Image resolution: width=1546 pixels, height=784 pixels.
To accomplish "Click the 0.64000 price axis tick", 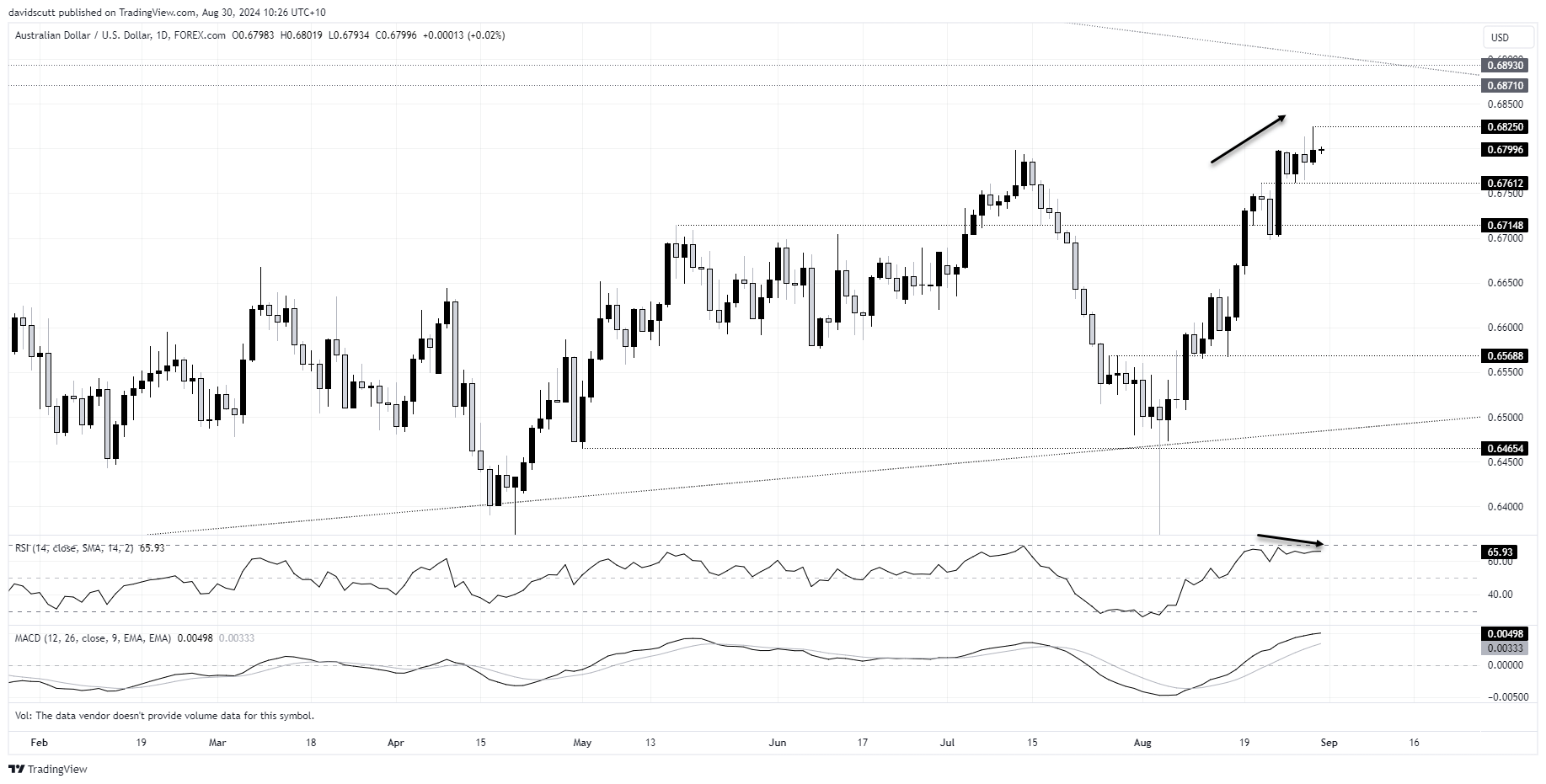I will point(1505,507).
